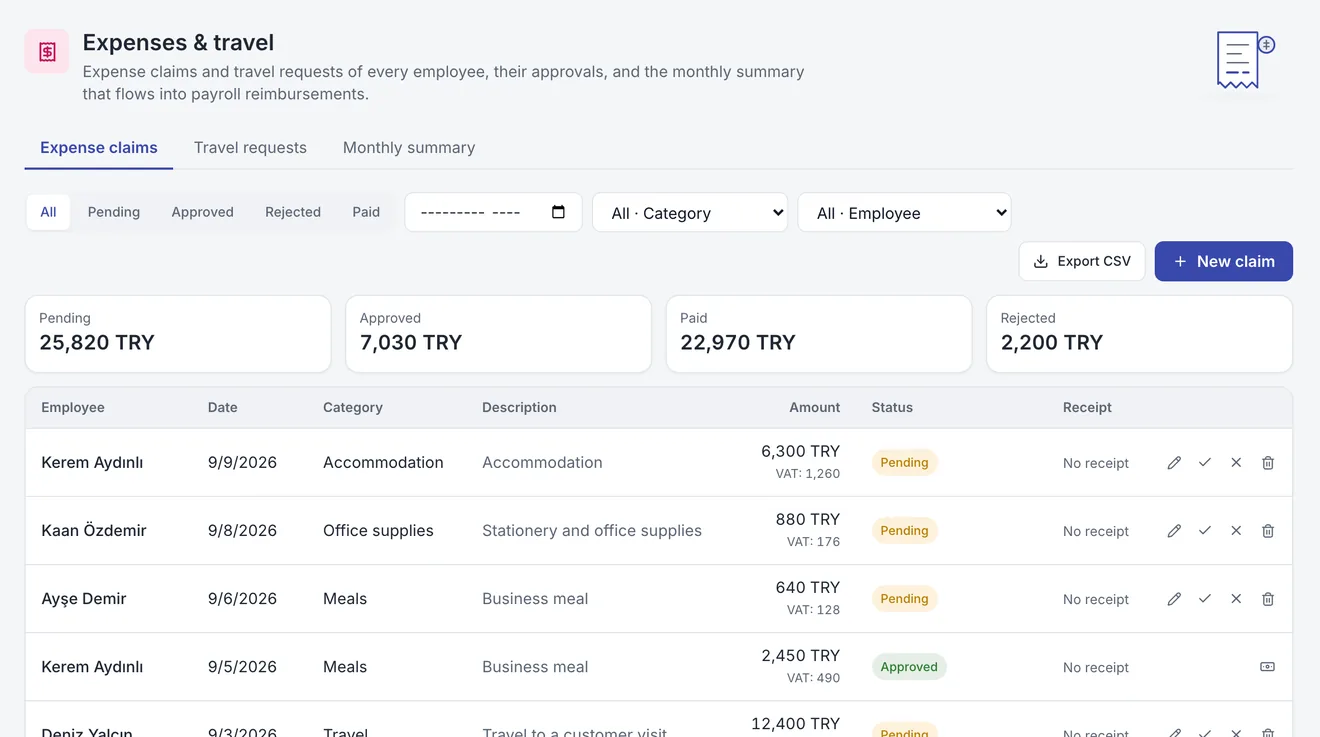
Task: Click the employee name Ayşe Demir
Action: (84, 599)
